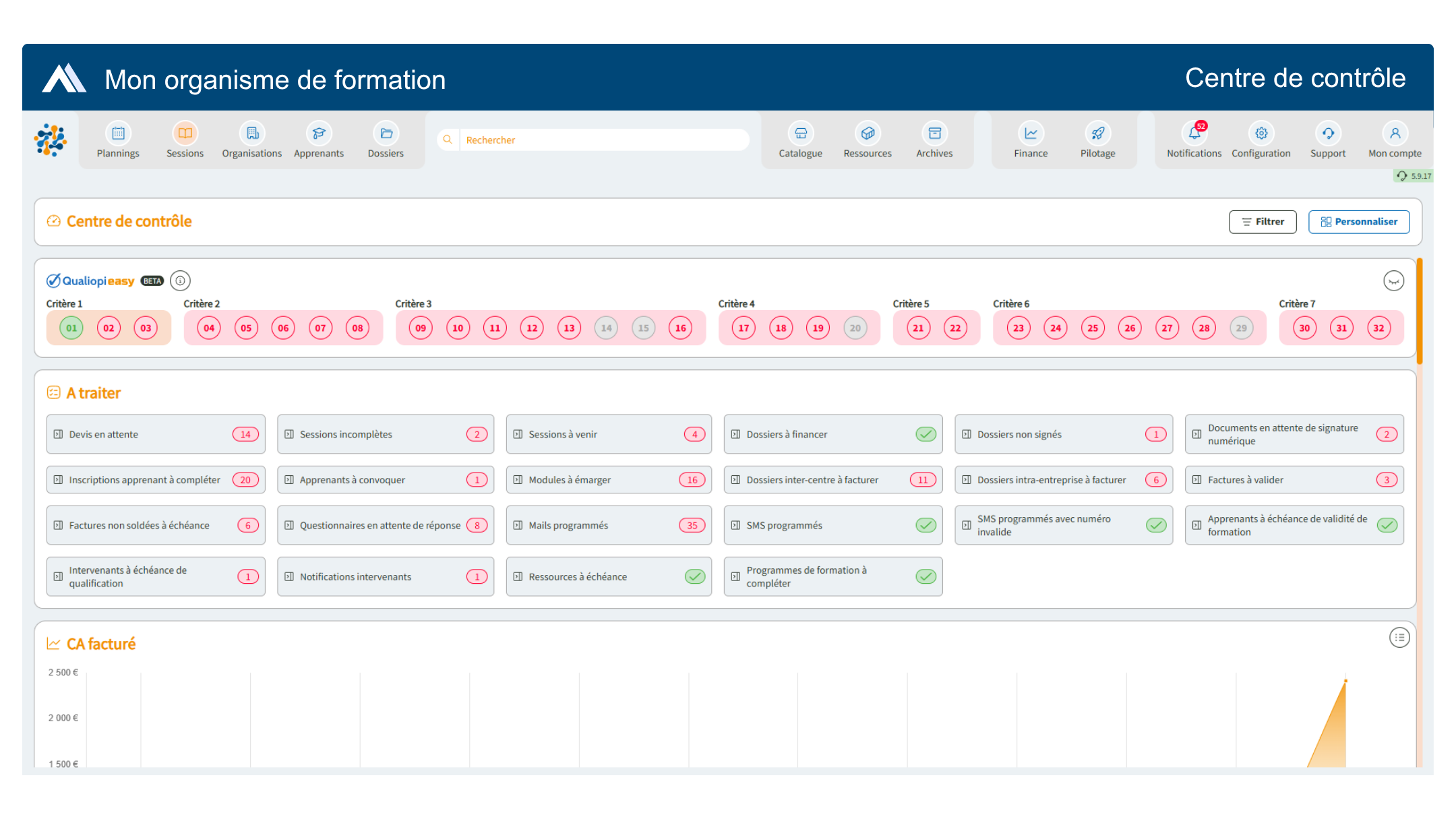Select Qualiopi indicator 12
This screenshot has height=819, width=1456.
pyautogui.click(x=532, y=328)
